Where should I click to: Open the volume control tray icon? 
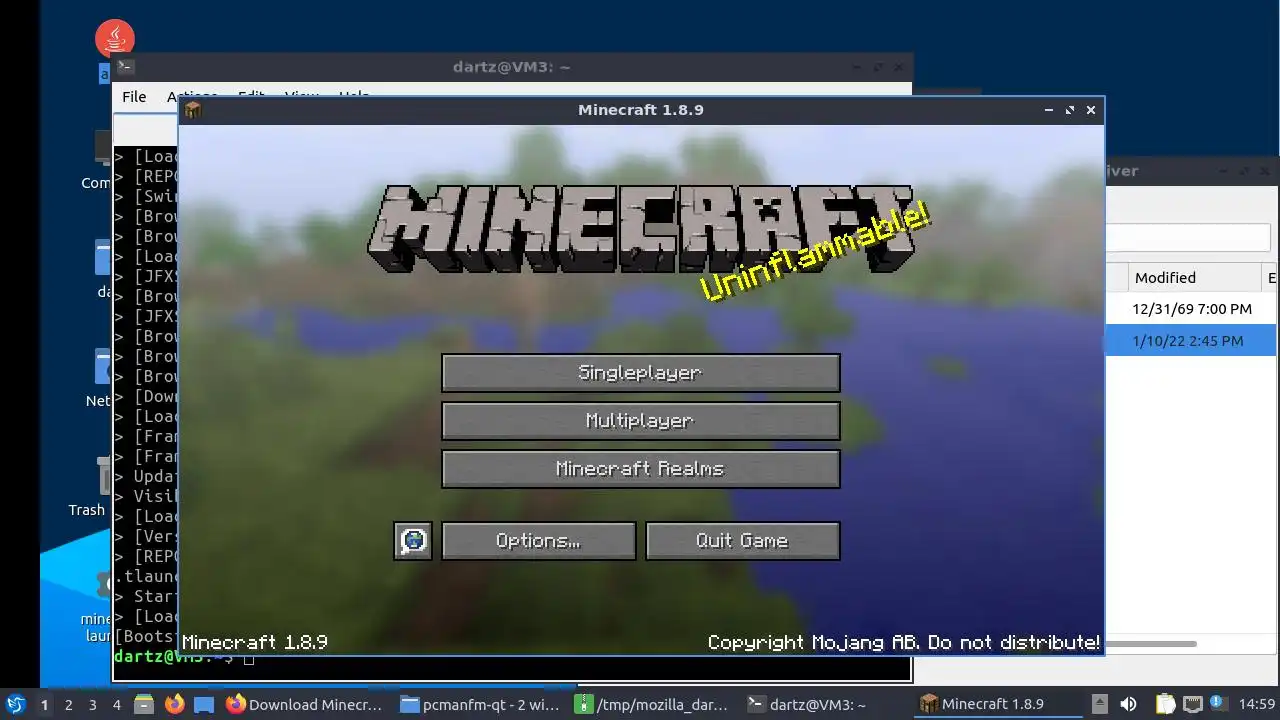tap(1128, 704)
